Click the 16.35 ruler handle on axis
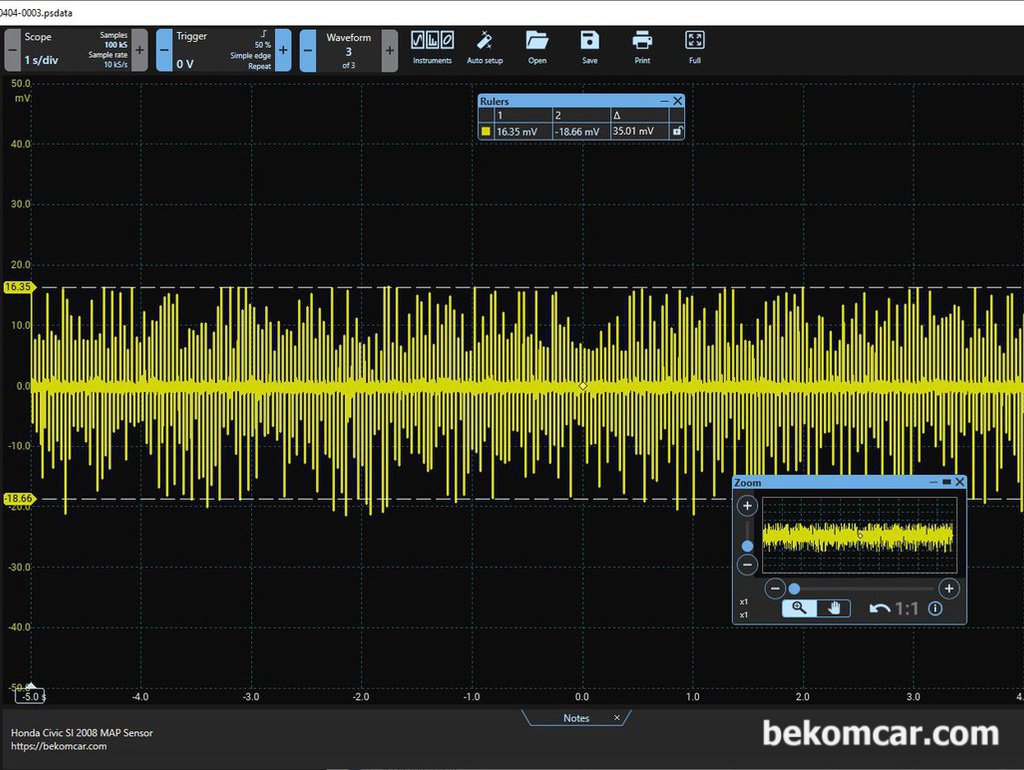1024x770 pixels. [19, 287]
